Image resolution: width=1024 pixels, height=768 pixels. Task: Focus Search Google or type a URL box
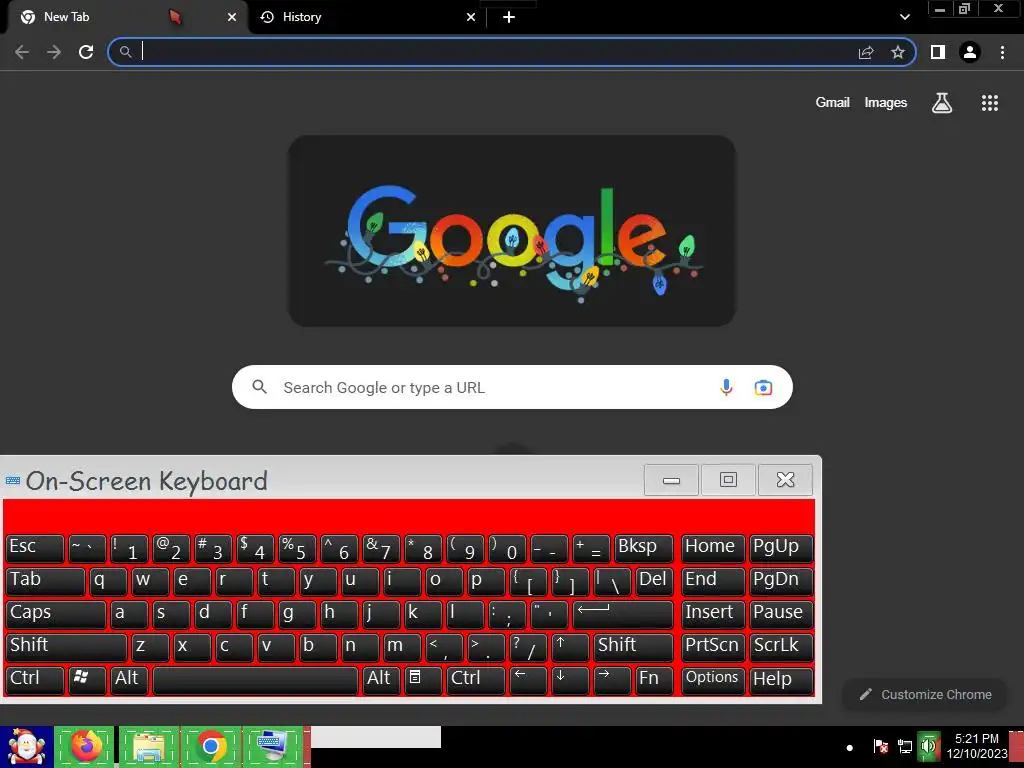pyautogui.click(x=512, y=387)
